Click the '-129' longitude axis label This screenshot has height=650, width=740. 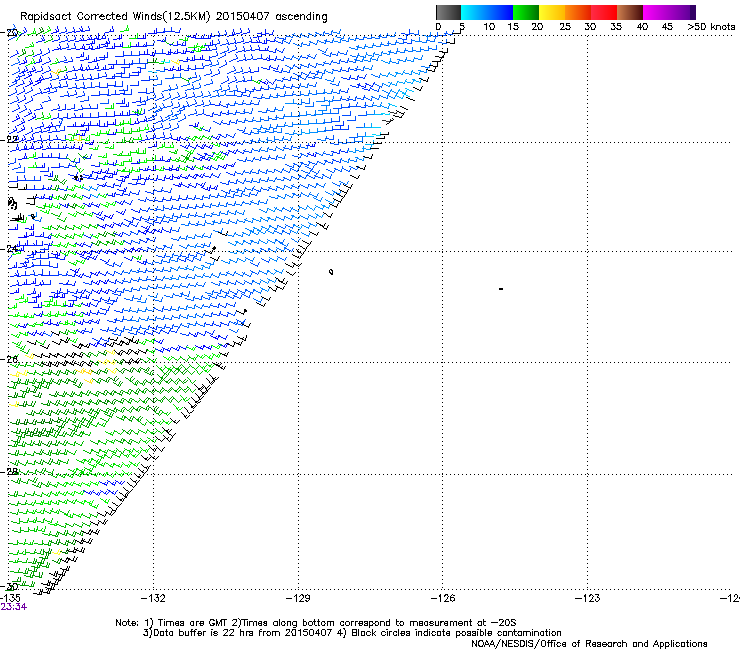(x=298, y=599)
